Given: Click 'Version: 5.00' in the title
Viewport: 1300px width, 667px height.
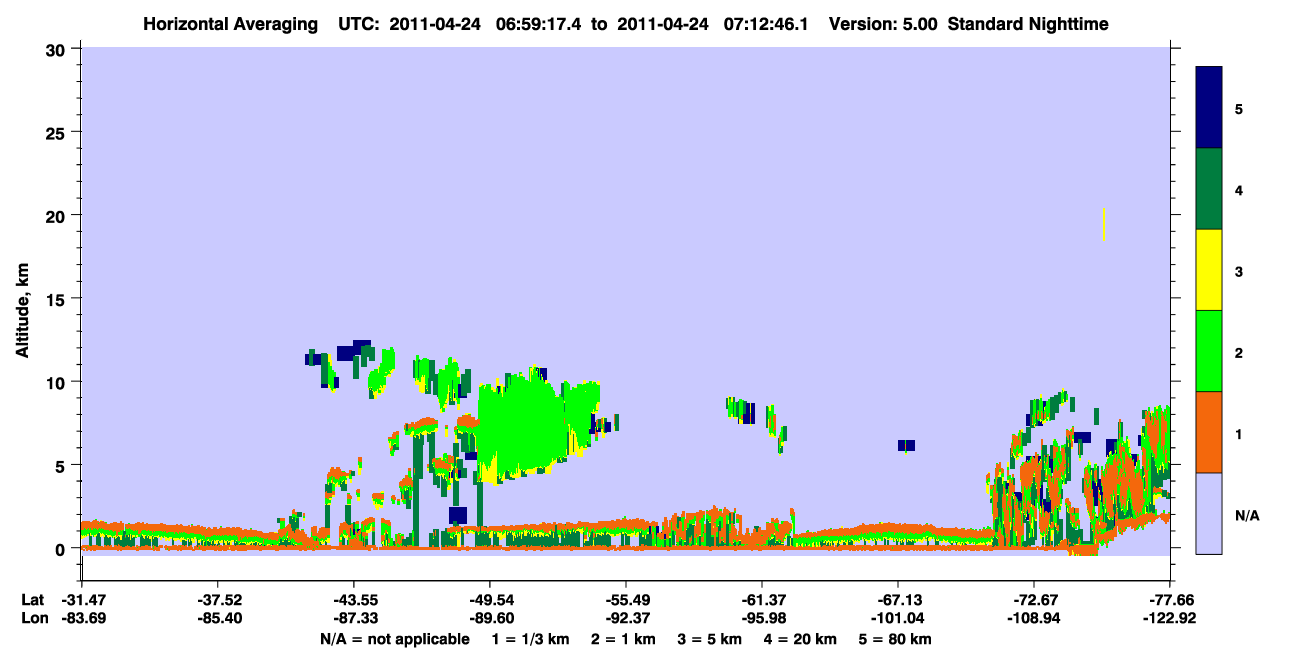Looking at the screenshot, I should 881,24.
